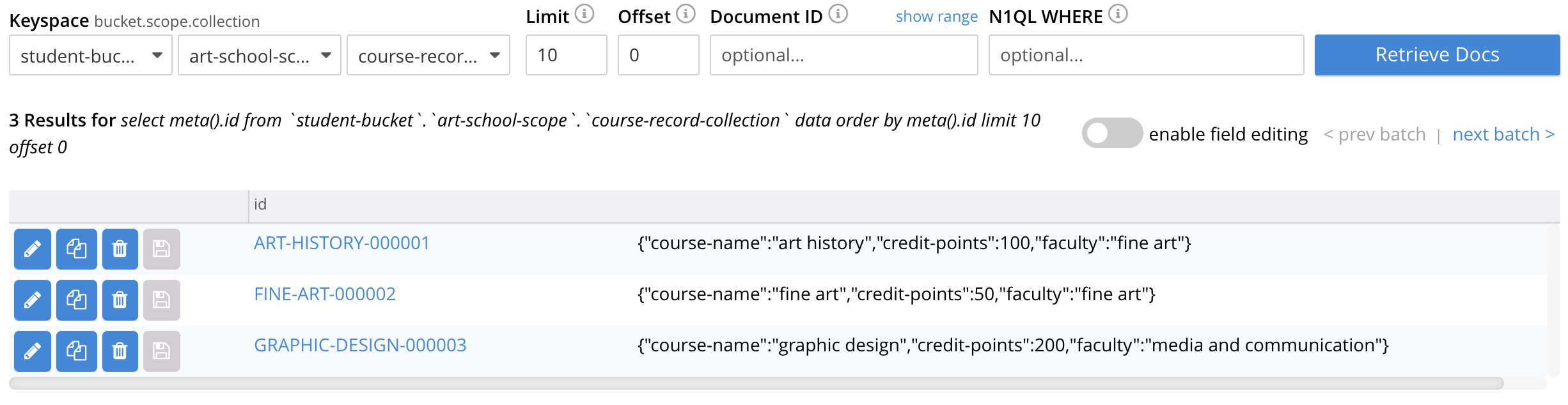Save icon for FINE-ART-000002 row
Screen dimensions: 1568x405
pyautogui.click(x=162, y=300)
